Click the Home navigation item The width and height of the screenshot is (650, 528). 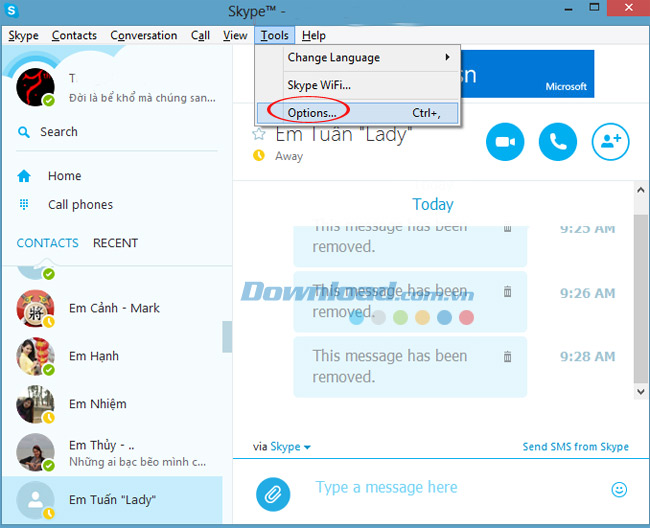pyautogui.click(x=64, y=176)
